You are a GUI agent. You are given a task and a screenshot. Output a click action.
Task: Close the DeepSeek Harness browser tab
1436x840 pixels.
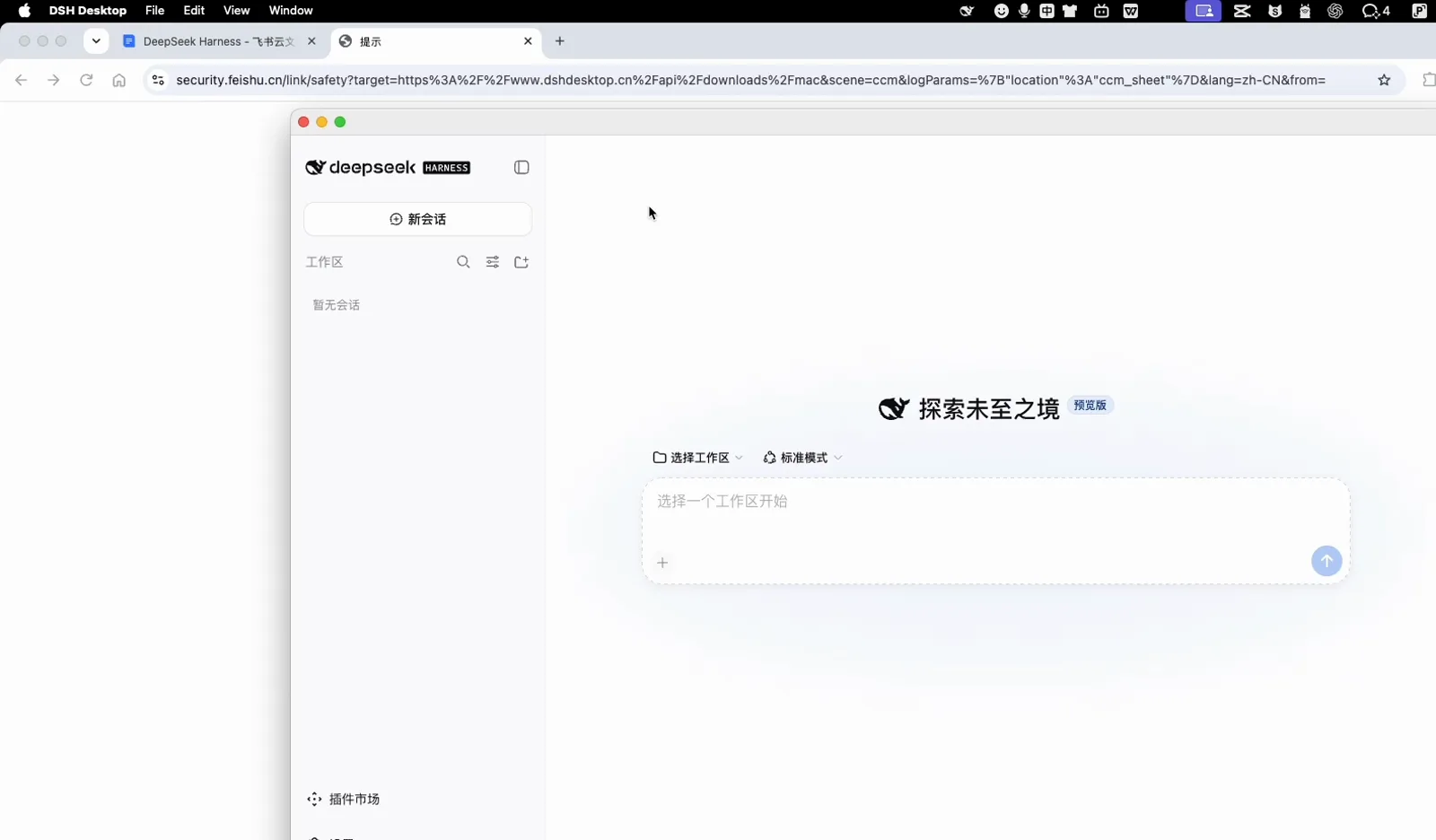(311, 41)
